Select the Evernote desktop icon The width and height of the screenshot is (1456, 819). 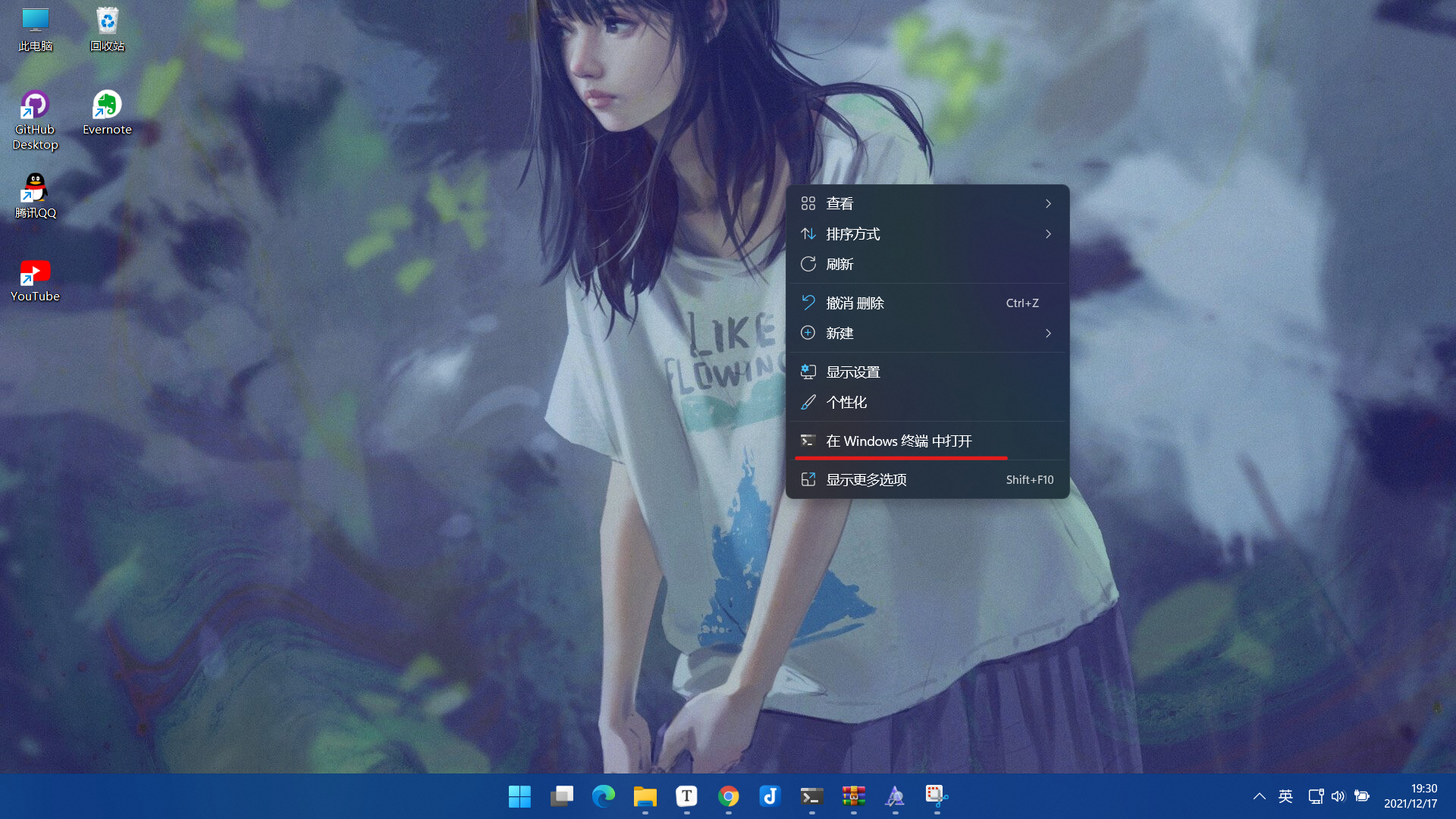[x=107, y=106]
